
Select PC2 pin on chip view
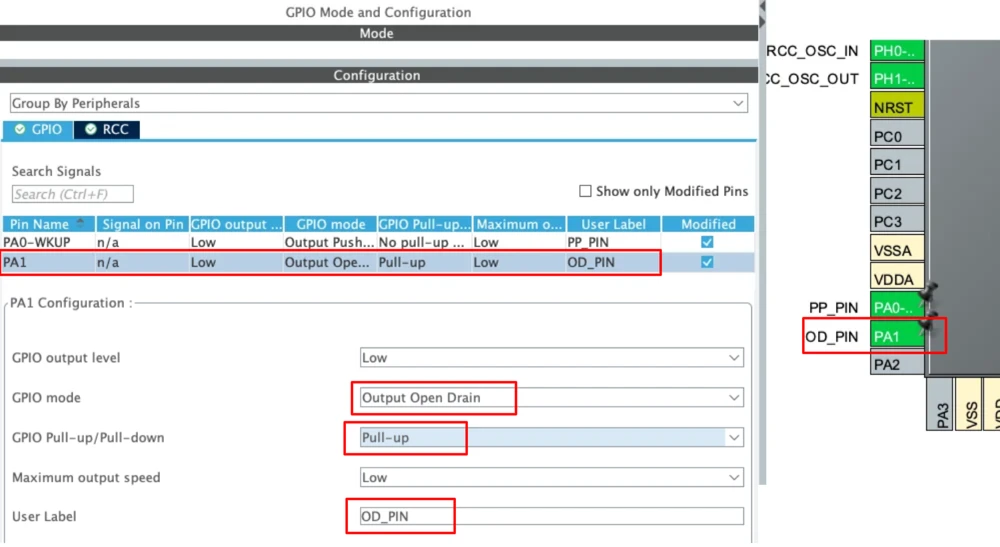point(897,193)
